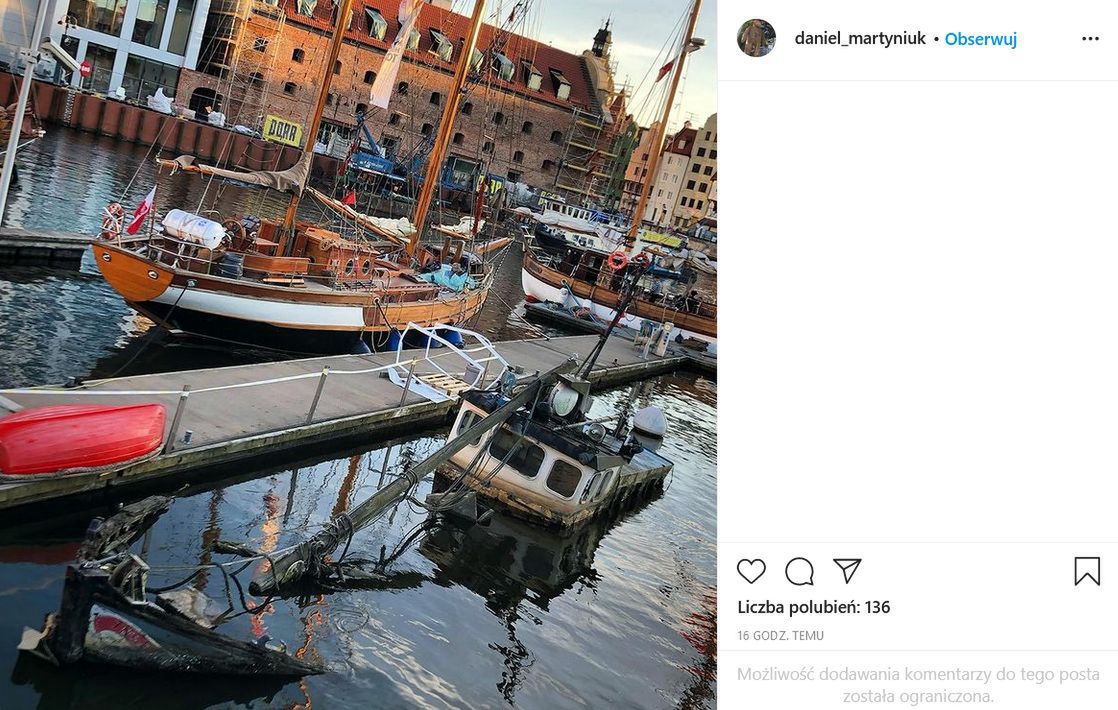This screenshot has width=1118, height=710.
Task: Click the daniel_martyniuk username
Action: [x=860, y=39]
